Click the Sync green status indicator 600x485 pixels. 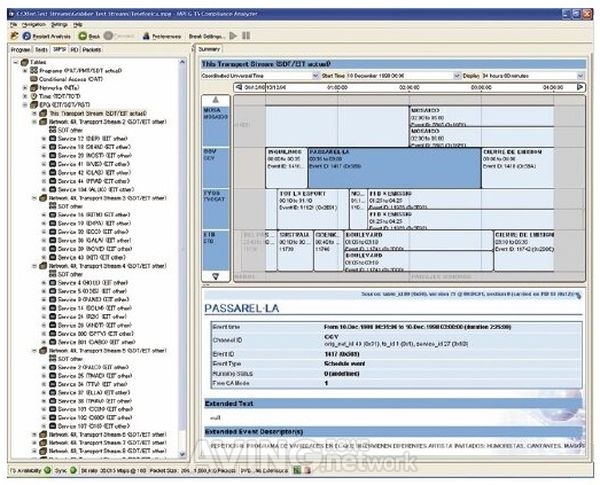pos(73,470)
